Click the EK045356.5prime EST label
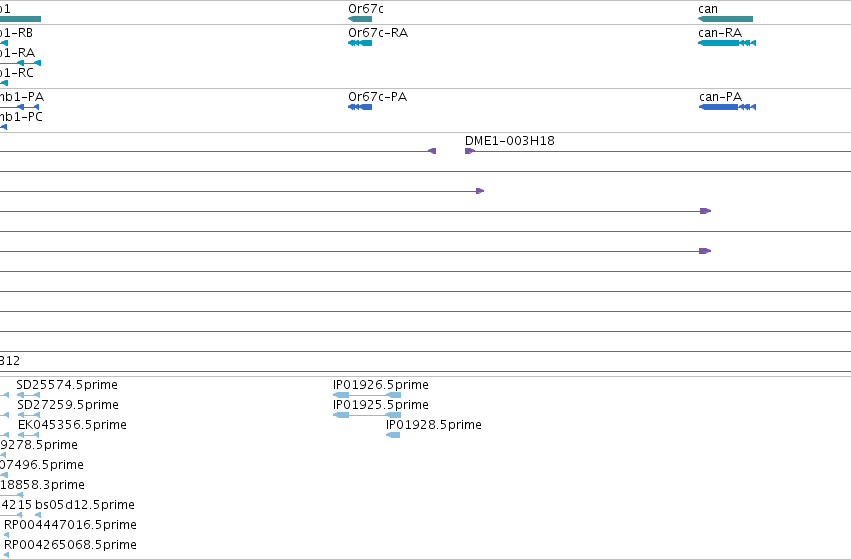The height and width of the screenshot is (560, 851). pyautogui.click(x=72, y=425)
